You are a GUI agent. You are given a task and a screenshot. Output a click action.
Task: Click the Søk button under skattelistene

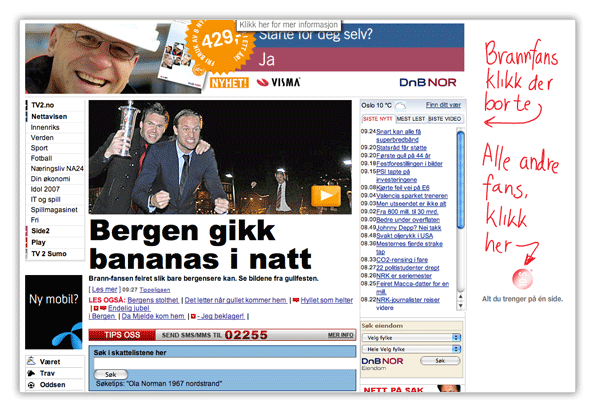click(x=110, y=374)
